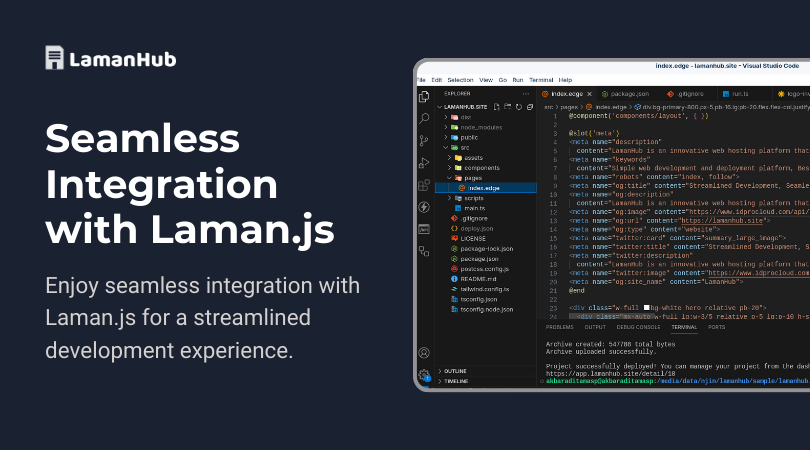Click 'Archive uploaded successfully.' terminal line
This screenshot has height=450, width=810.
pyautogui.click(x=601, y=352)
